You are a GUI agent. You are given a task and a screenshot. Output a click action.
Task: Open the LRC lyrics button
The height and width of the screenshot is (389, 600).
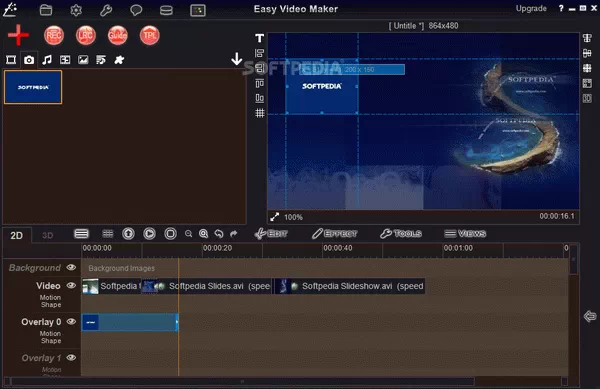85,36
